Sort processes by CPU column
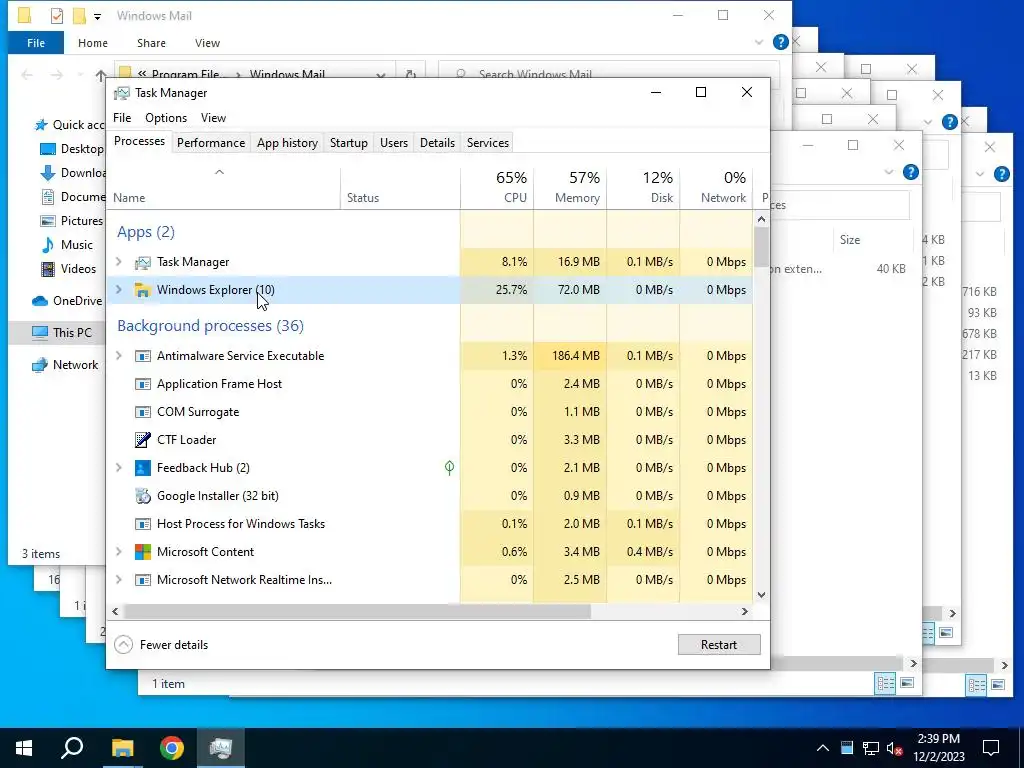This screenshot has height=768, width=1024. click(497, 188)
